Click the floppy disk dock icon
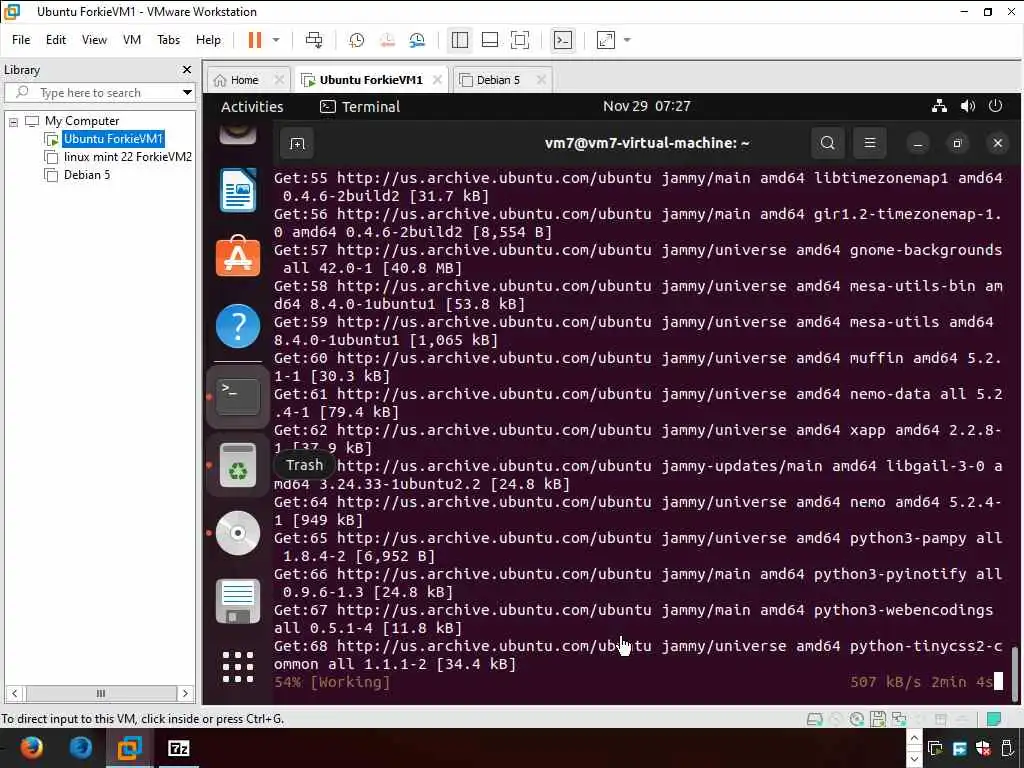Screen dimensions: 1024x768 point(238,601)
